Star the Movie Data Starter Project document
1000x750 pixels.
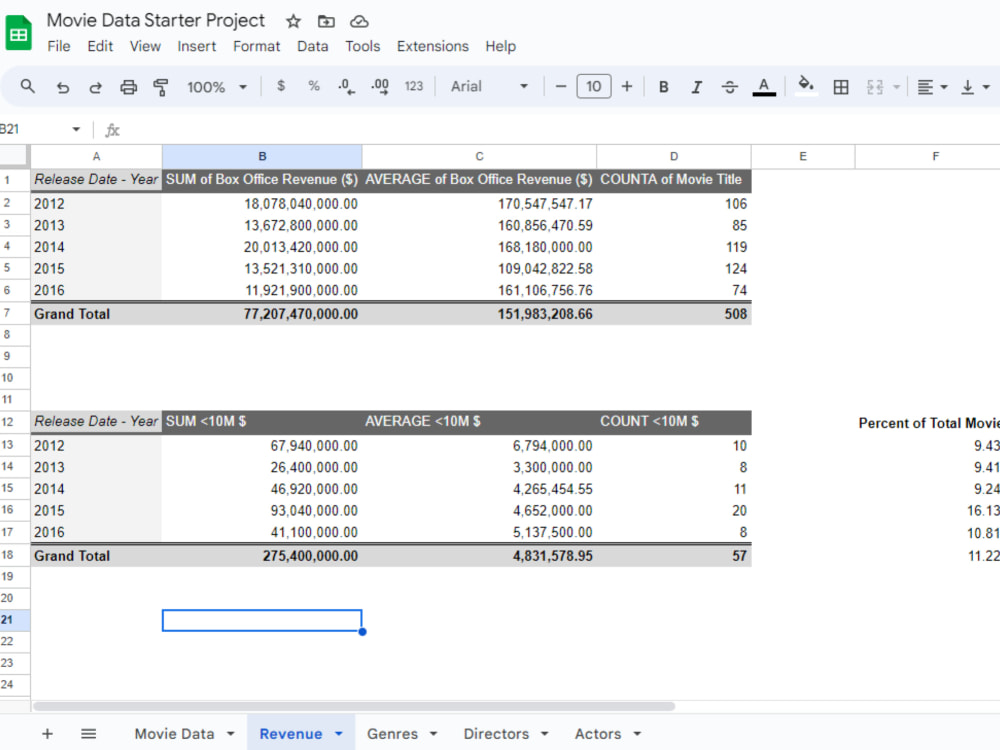pyautogui.click(x=293, y=21)
